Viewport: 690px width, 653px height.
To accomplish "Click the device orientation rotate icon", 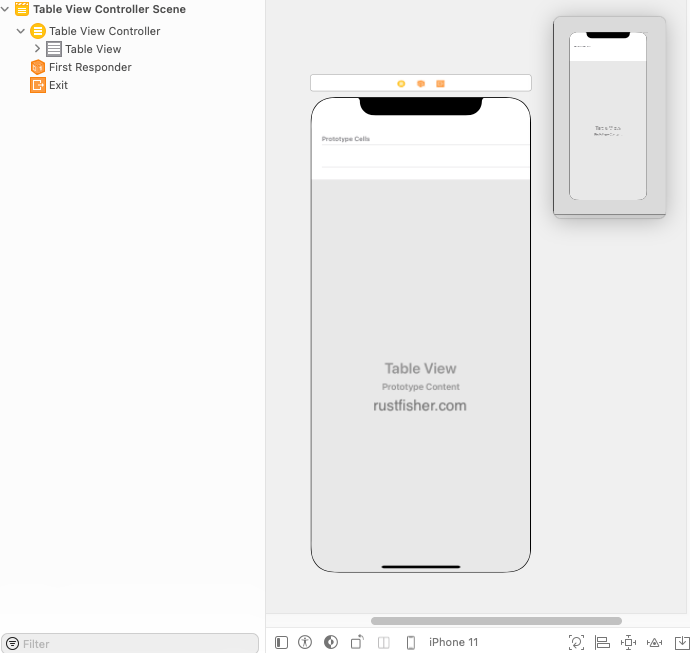I will click(357, 642).
